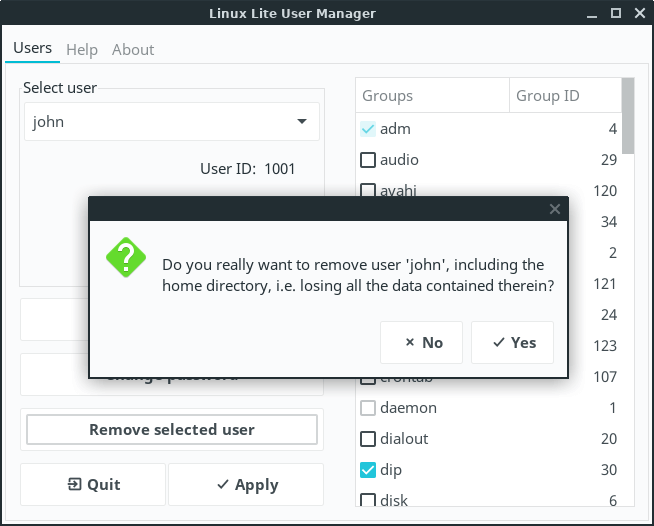
Task: Close the confirmation dialog with X
Action: [555, 209]
